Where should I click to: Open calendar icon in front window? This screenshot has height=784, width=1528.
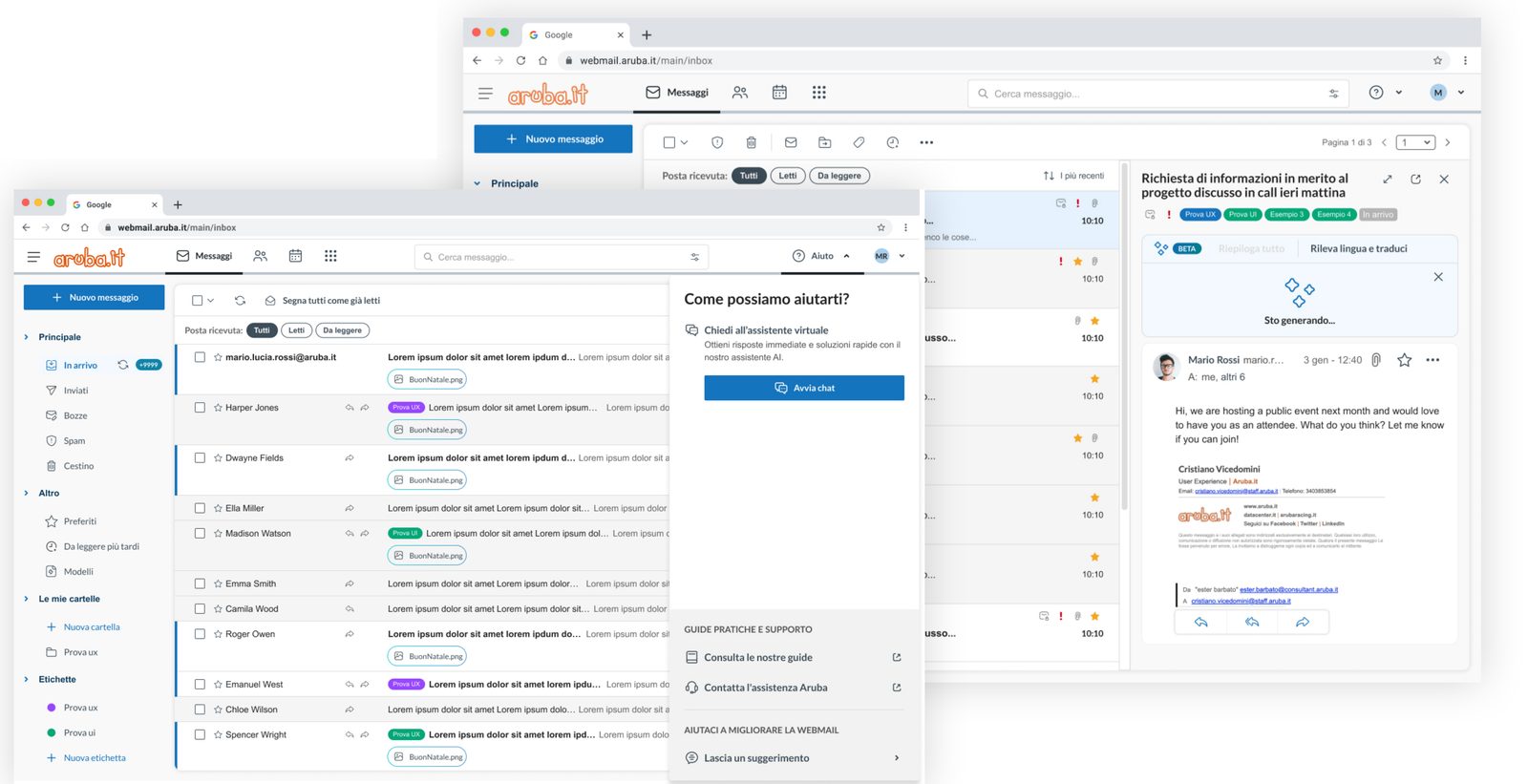coord(295,256)
